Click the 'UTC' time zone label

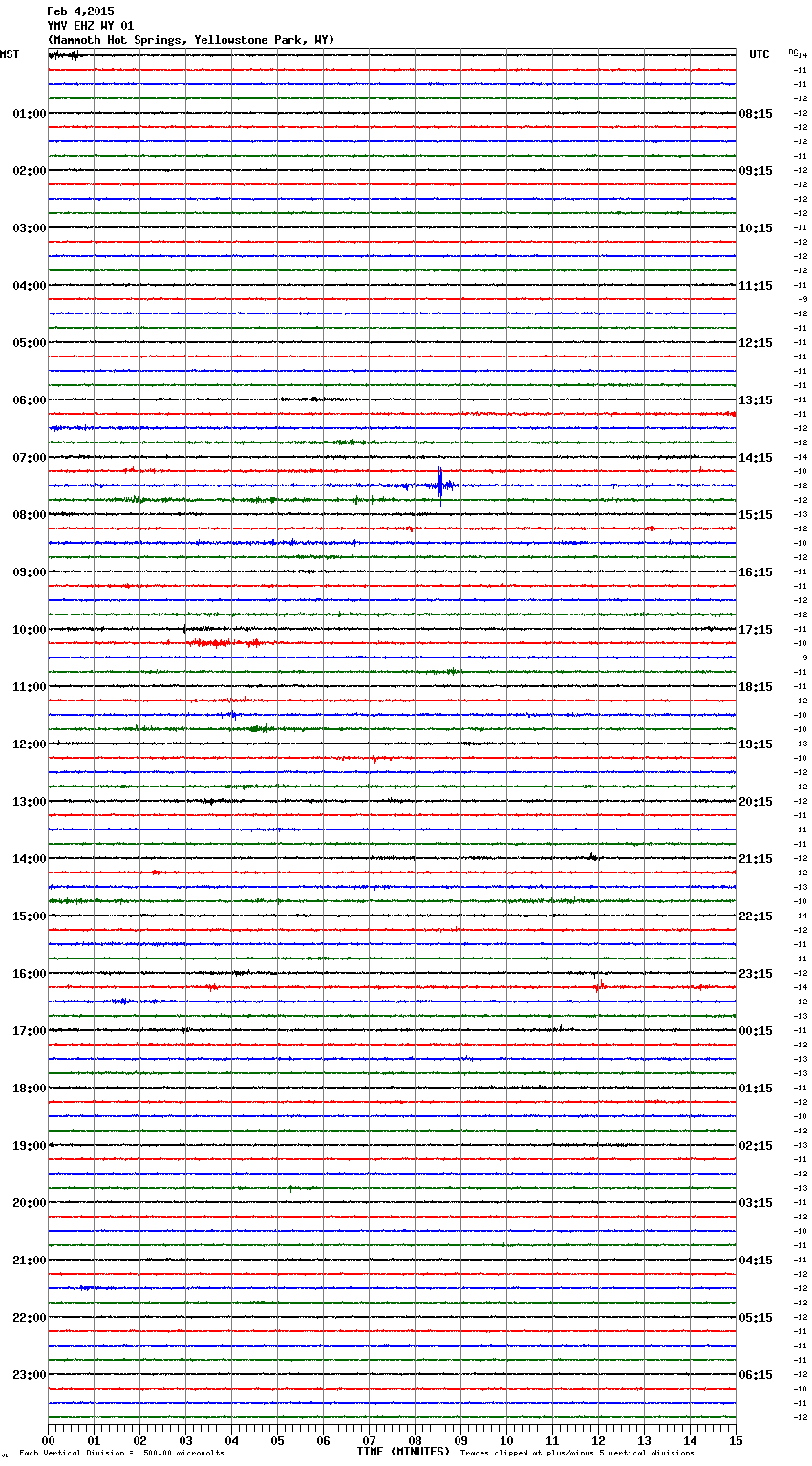pos(759,54)
